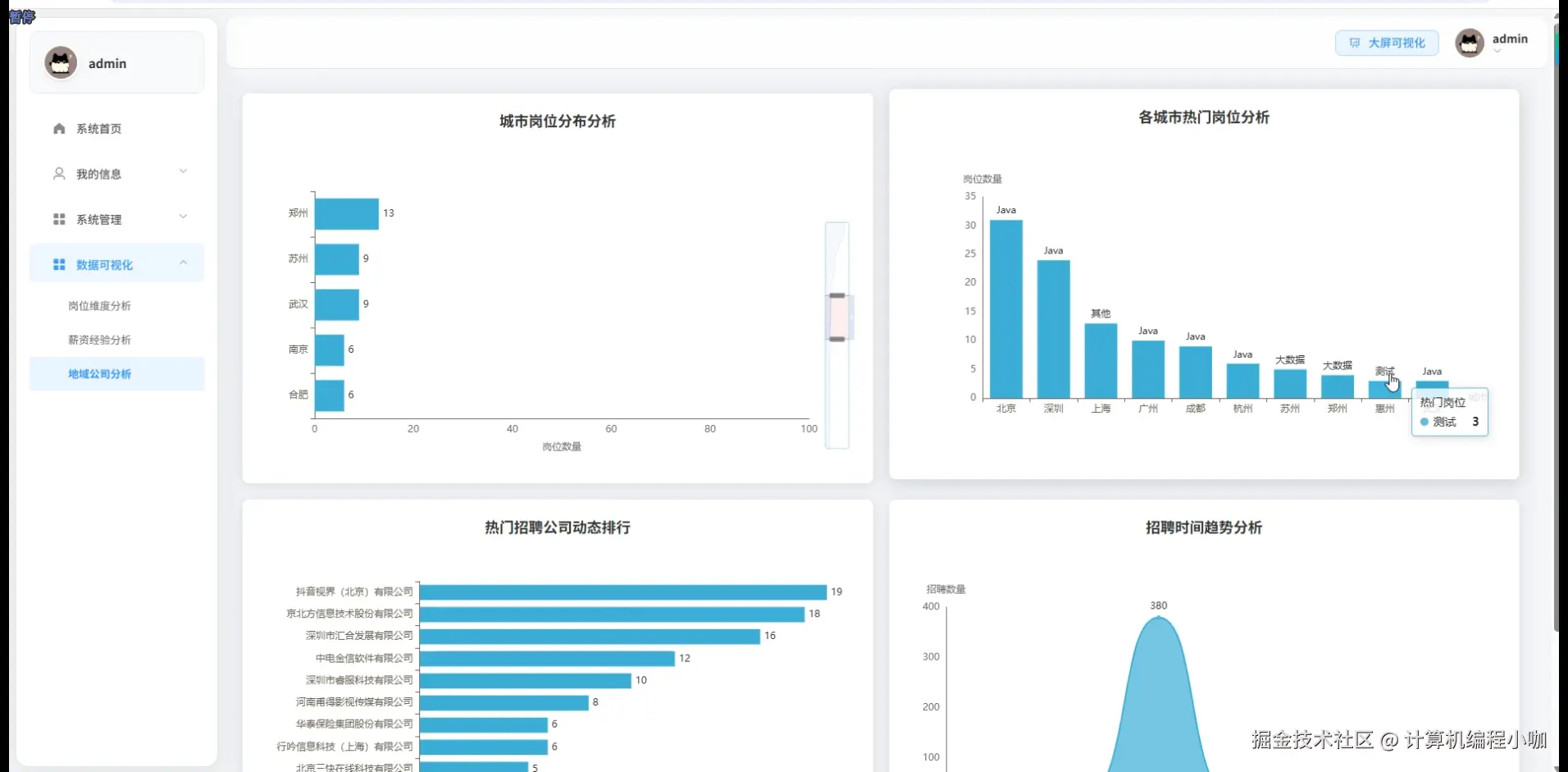This screenshot has height=772, width=1568.
Task: Click the 380 peak on the trend chart
Action: pyautogui.click(x=1159, y=617)
